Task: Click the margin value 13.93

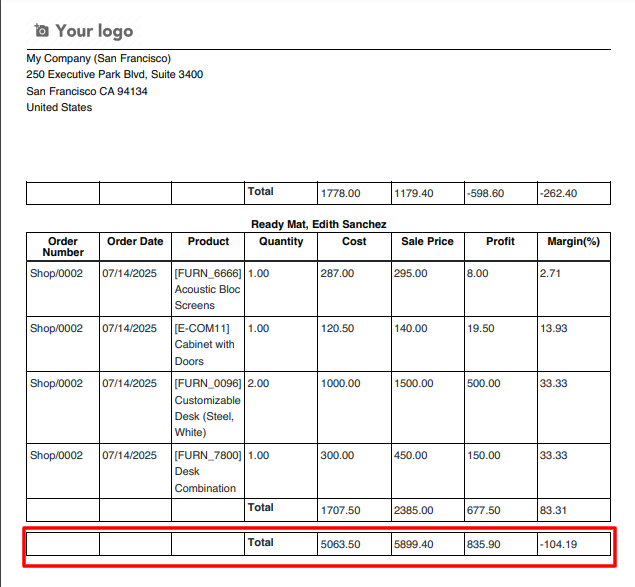Action: [553, 328]
